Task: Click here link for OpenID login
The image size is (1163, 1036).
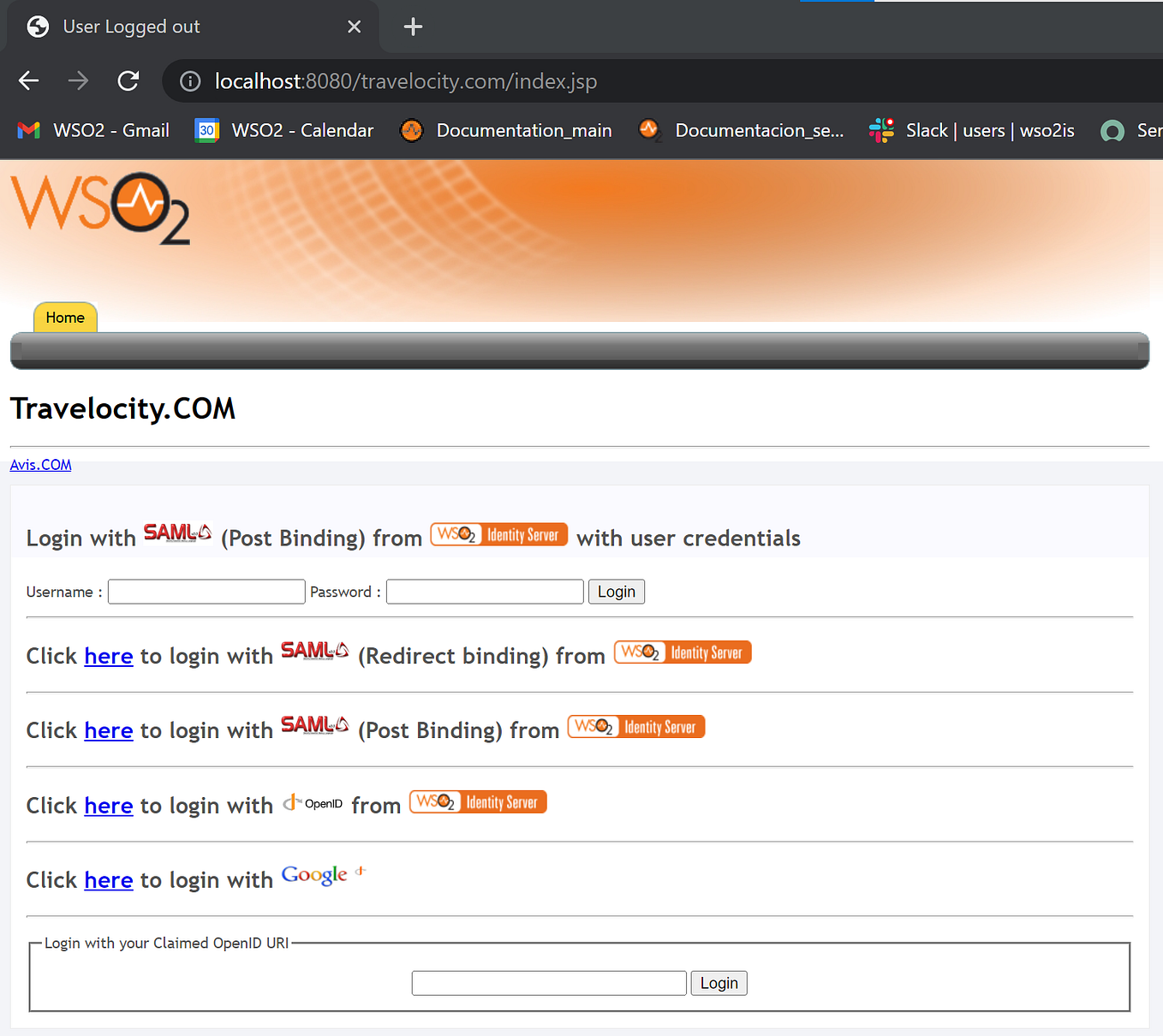Action: tap(109, 806)
